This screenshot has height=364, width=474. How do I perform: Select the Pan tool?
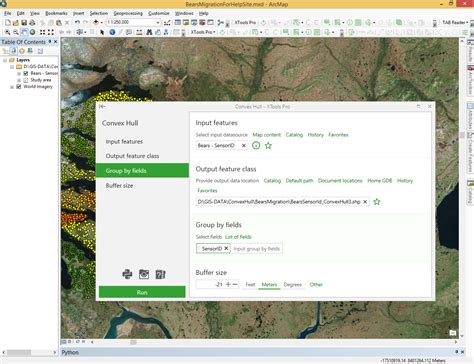(24, 32)
